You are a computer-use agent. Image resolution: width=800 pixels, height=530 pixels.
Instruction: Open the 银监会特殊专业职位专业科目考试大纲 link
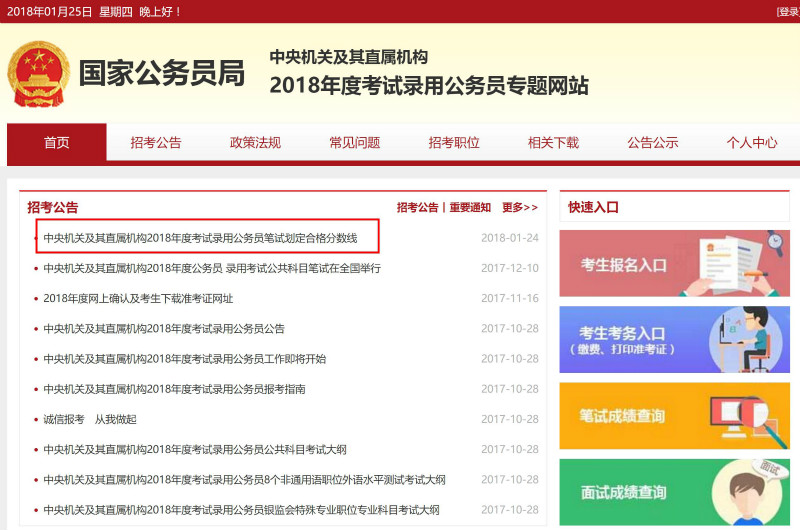coord(241,510)
